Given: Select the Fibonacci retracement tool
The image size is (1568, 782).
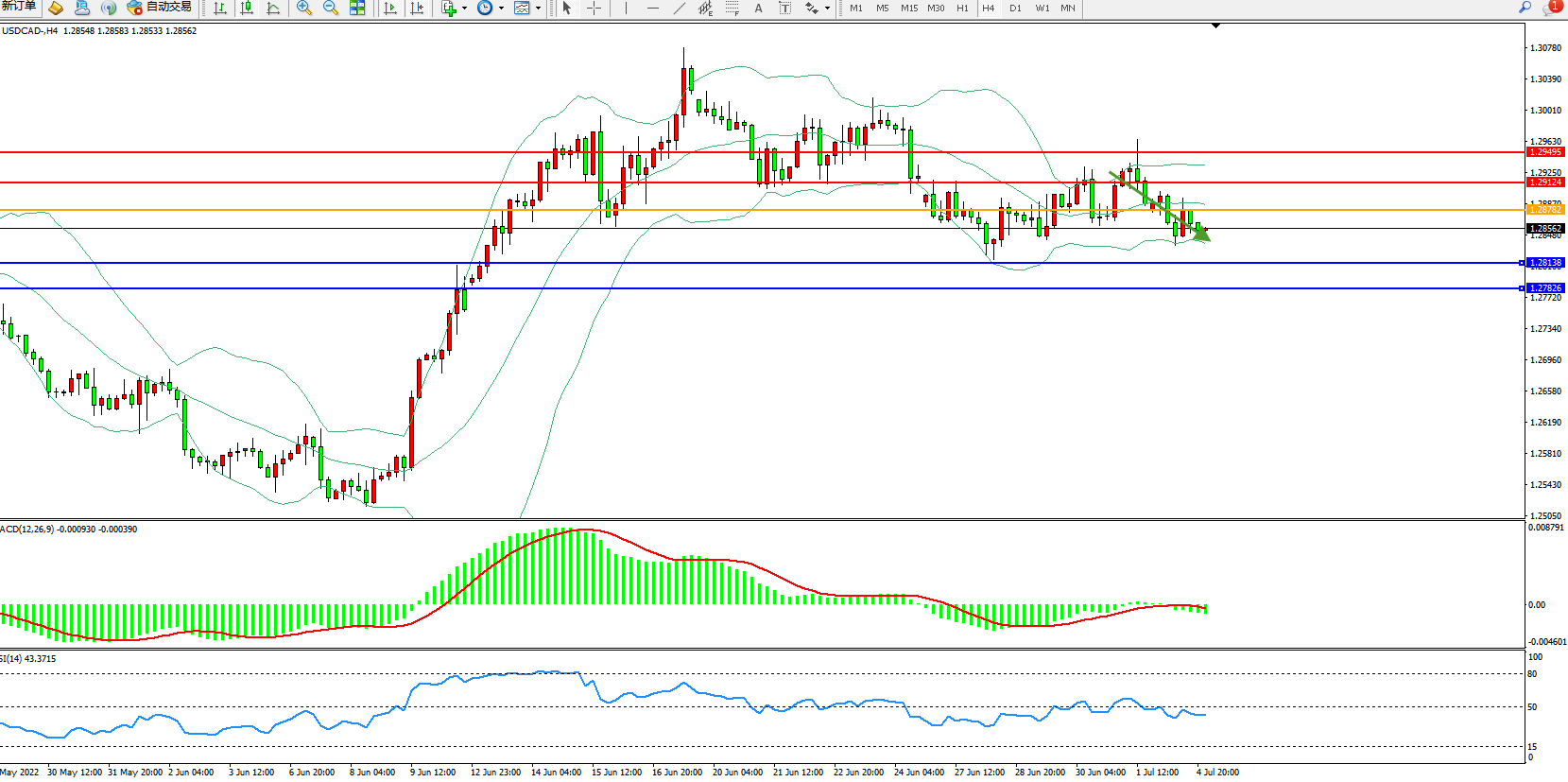Looking at the screenshot, I should (732, 9).
